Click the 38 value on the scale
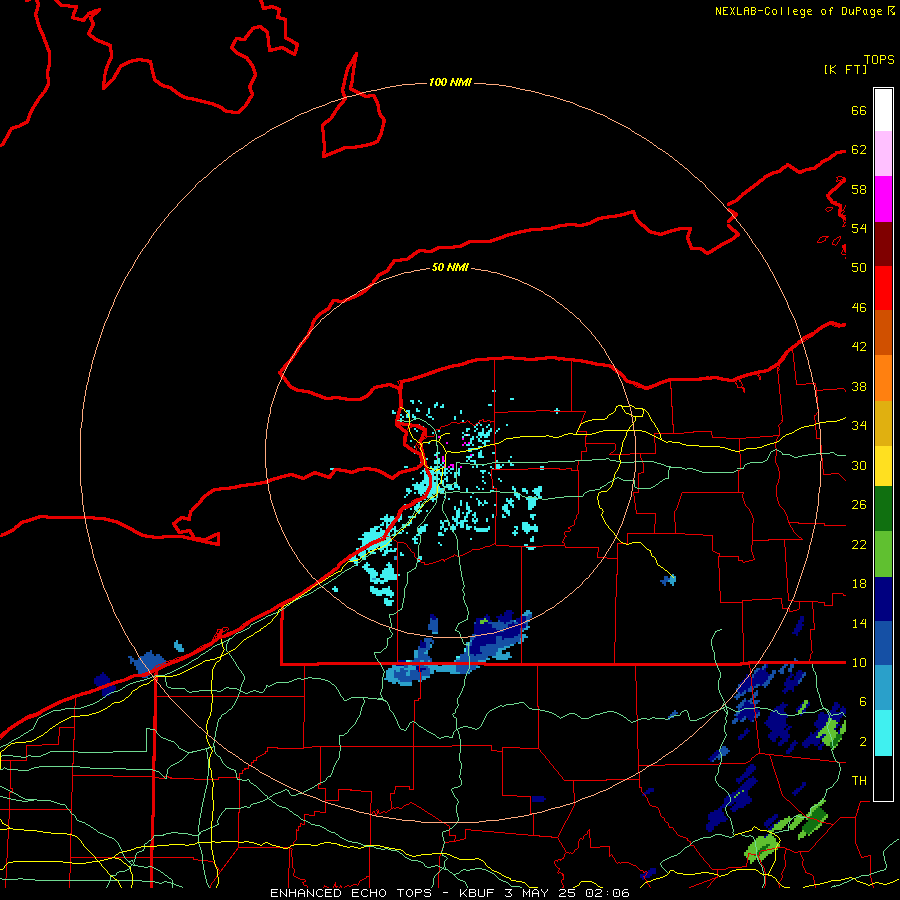900x900 pixels. tap(859, 386)
